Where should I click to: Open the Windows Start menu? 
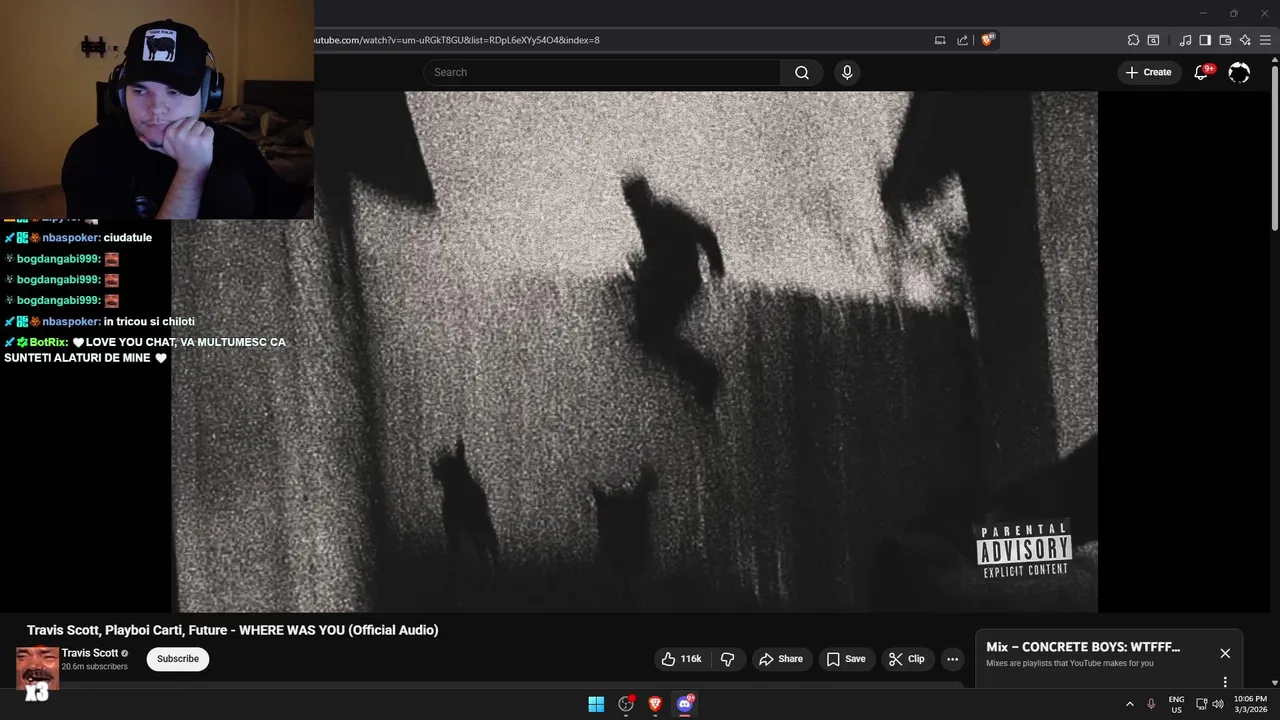pos(596,704)
